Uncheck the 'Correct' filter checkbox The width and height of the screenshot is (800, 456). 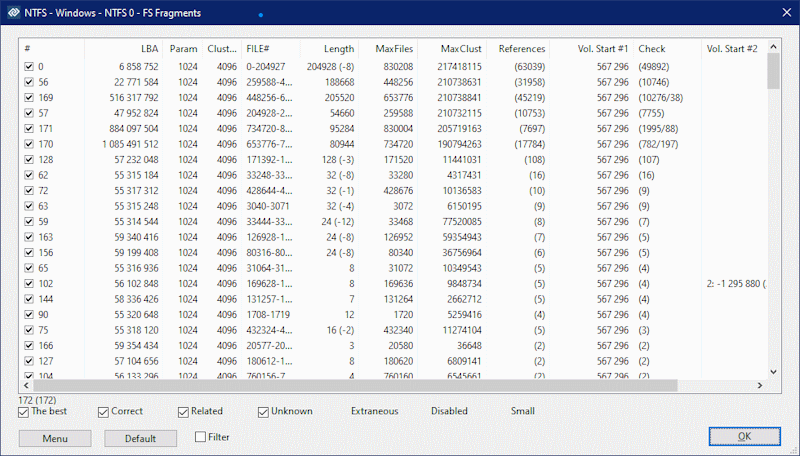(x=103, y=412)
